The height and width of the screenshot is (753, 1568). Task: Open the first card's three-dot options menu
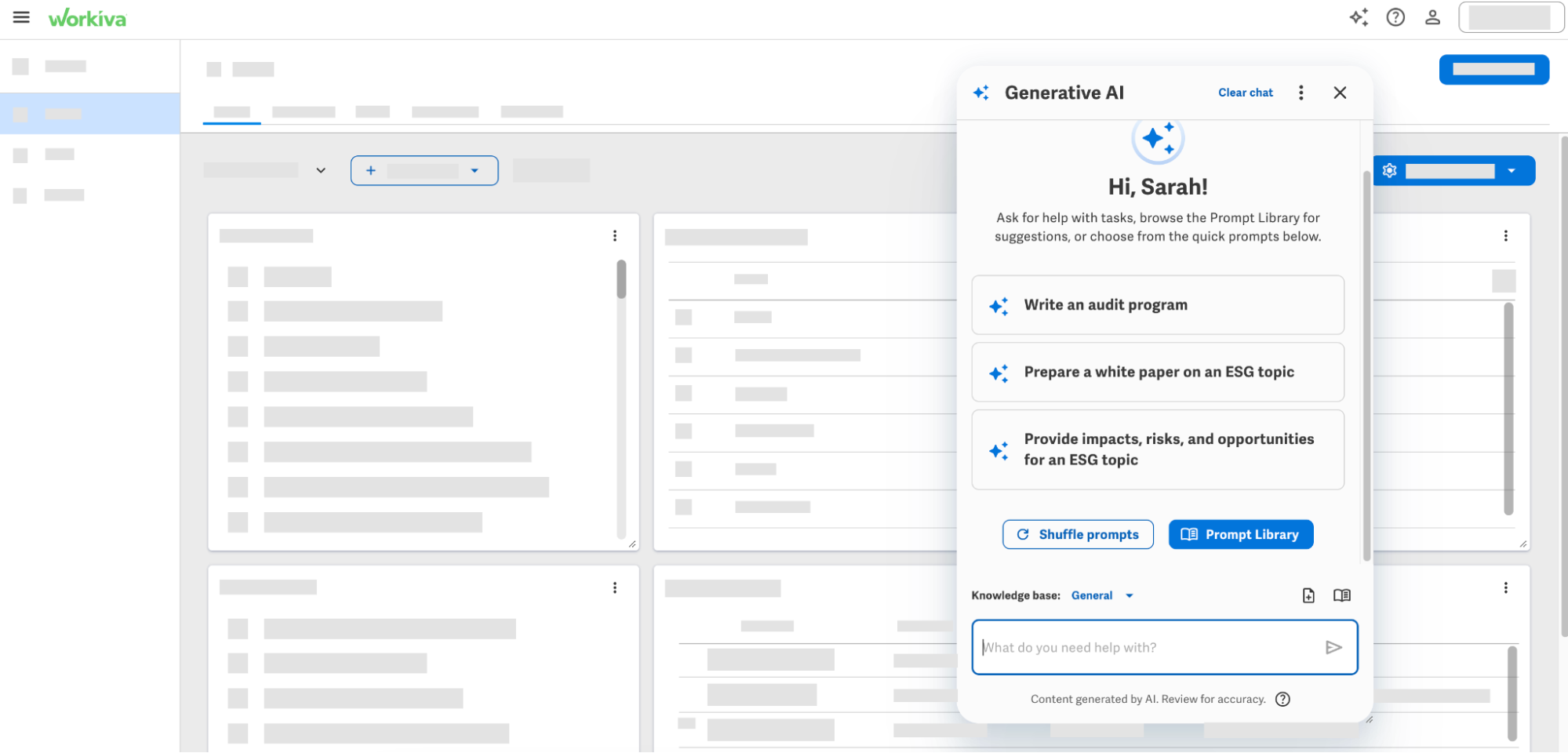615,235
